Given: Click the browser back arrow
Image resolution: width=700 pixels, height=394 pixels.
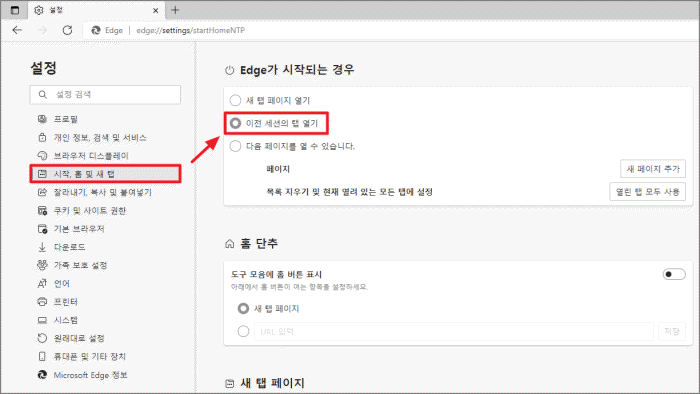Looking at the screenshot, I should pos(17,30).
